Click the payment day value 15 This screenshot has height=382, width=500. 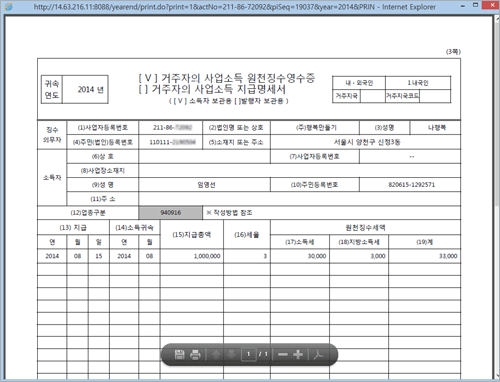99,256
